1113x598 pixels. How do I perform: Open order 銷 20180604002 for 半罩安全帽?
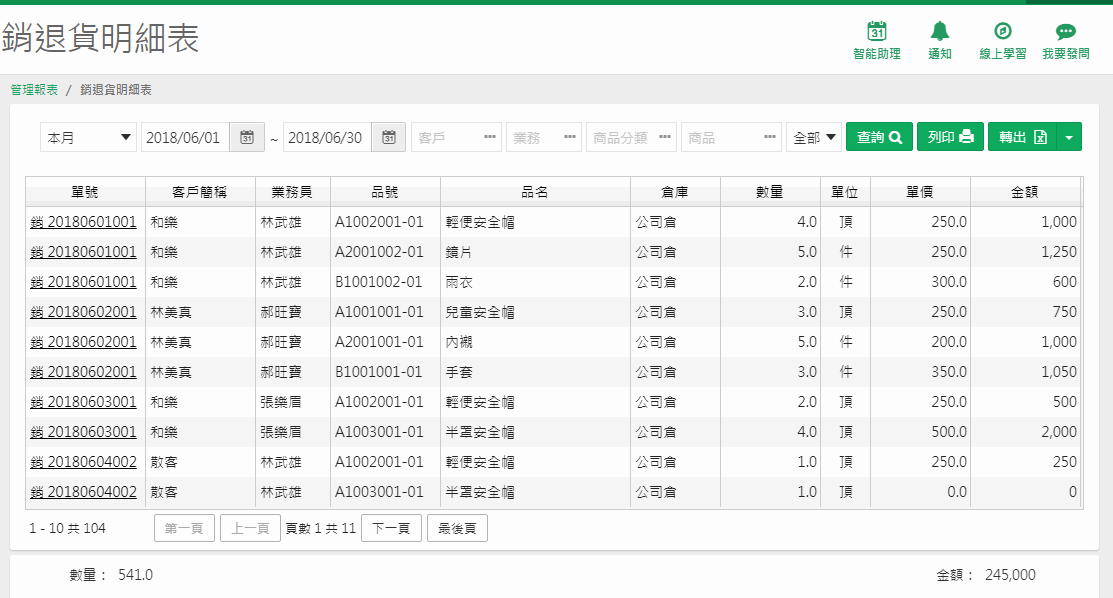click(83, 491)
